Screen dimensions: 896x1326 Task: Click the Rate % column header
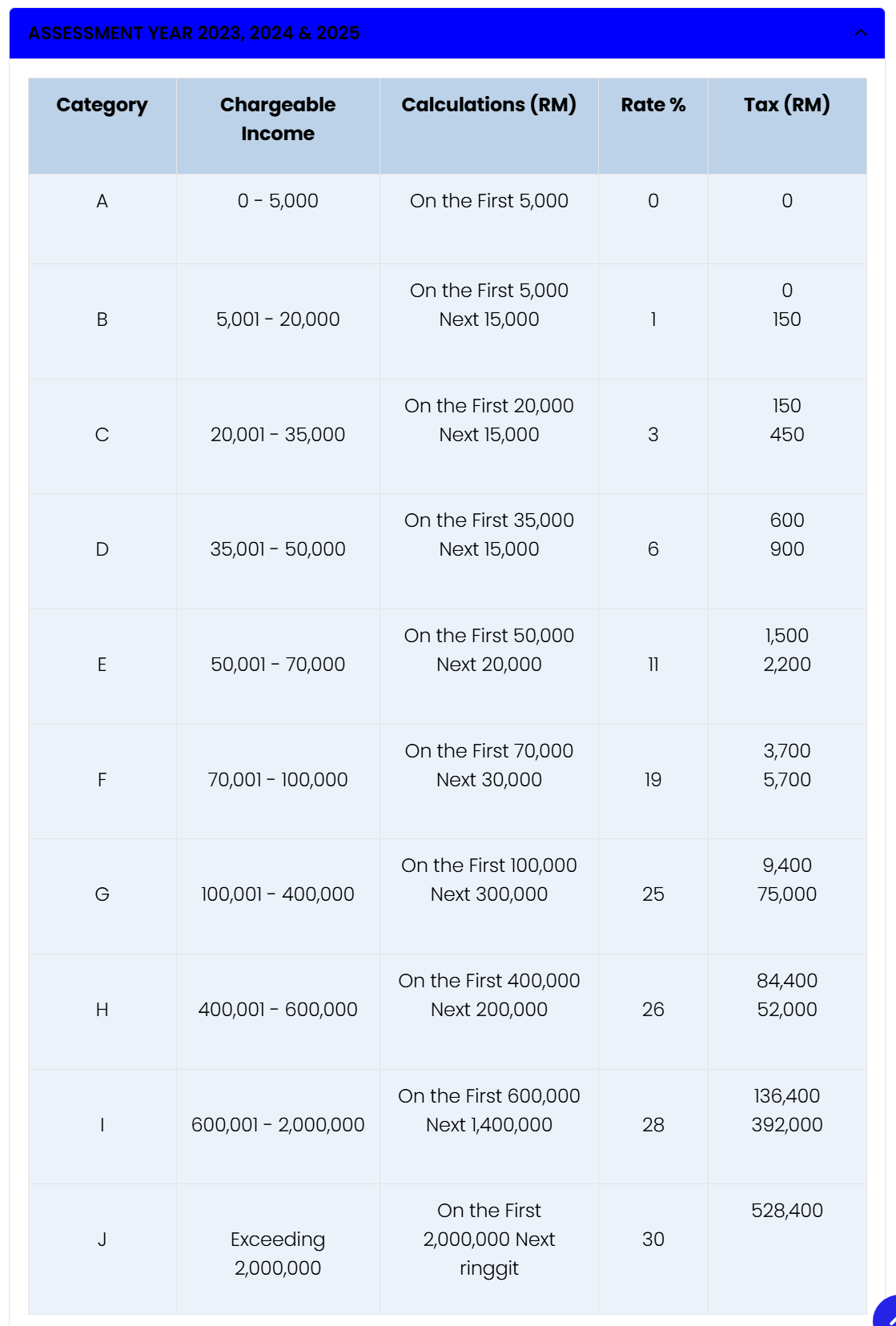[x=653, y=105]
